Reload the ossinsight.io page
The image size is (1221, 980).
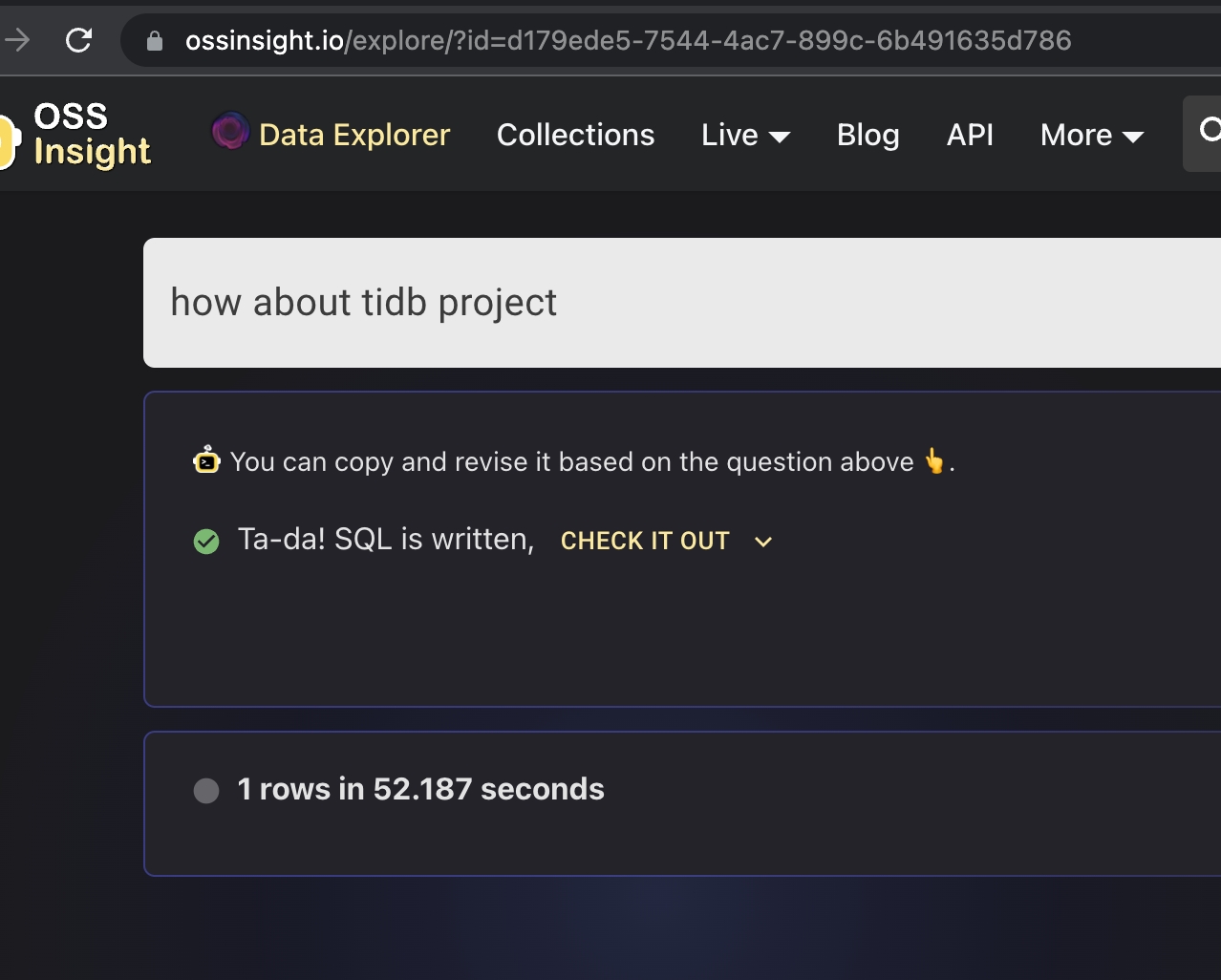click(x=79, y=39)
